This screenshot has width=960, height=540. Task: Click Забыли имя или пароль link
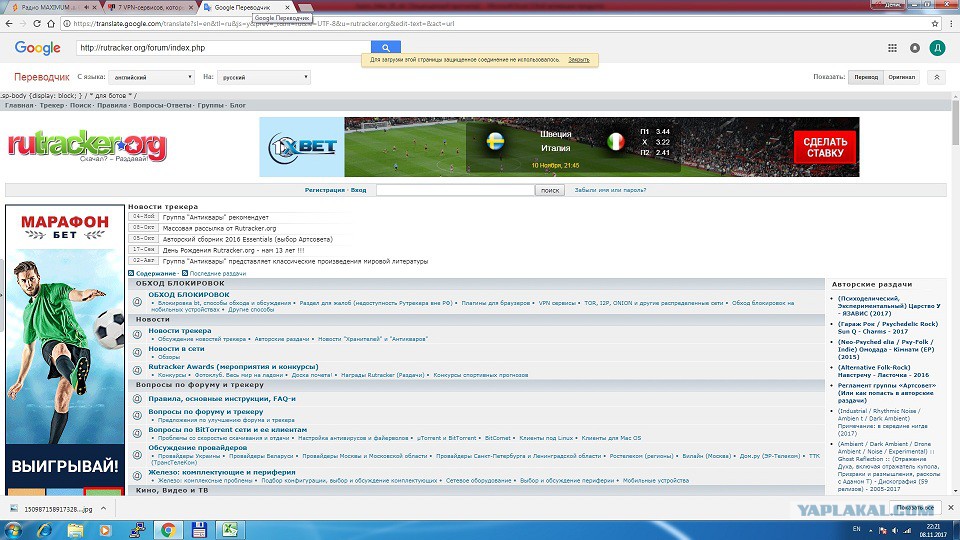point(610,190)
